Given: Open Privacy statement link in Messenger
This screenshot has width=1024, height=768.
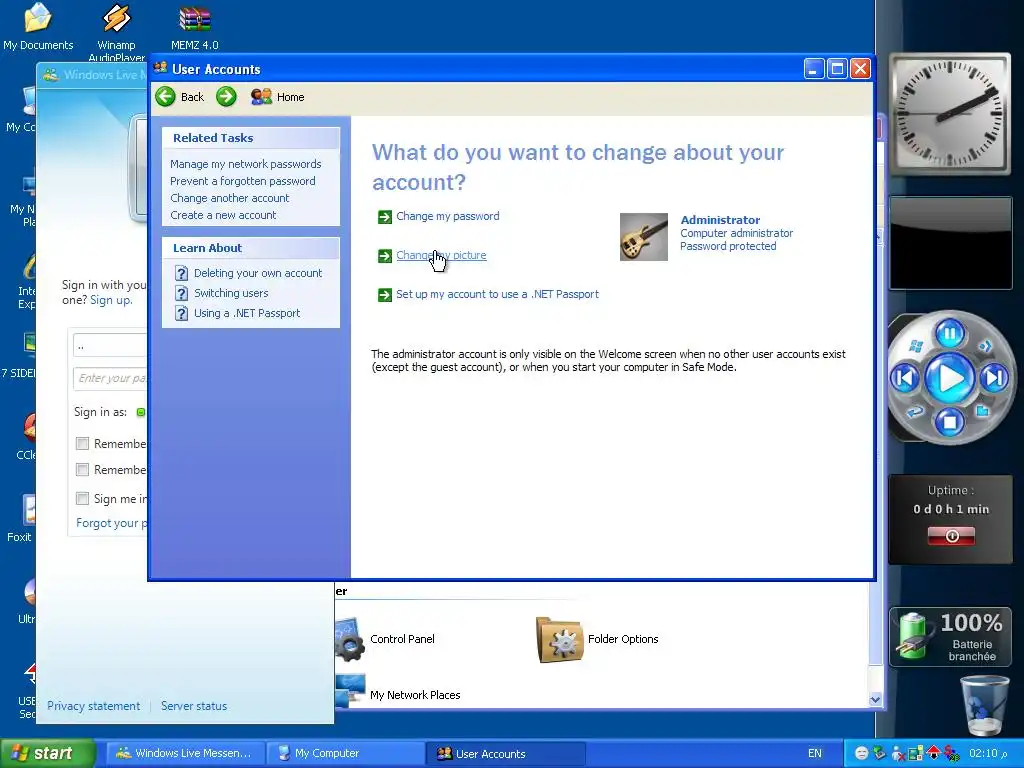Looking at the screenshot, I should [x=93, y=706].
